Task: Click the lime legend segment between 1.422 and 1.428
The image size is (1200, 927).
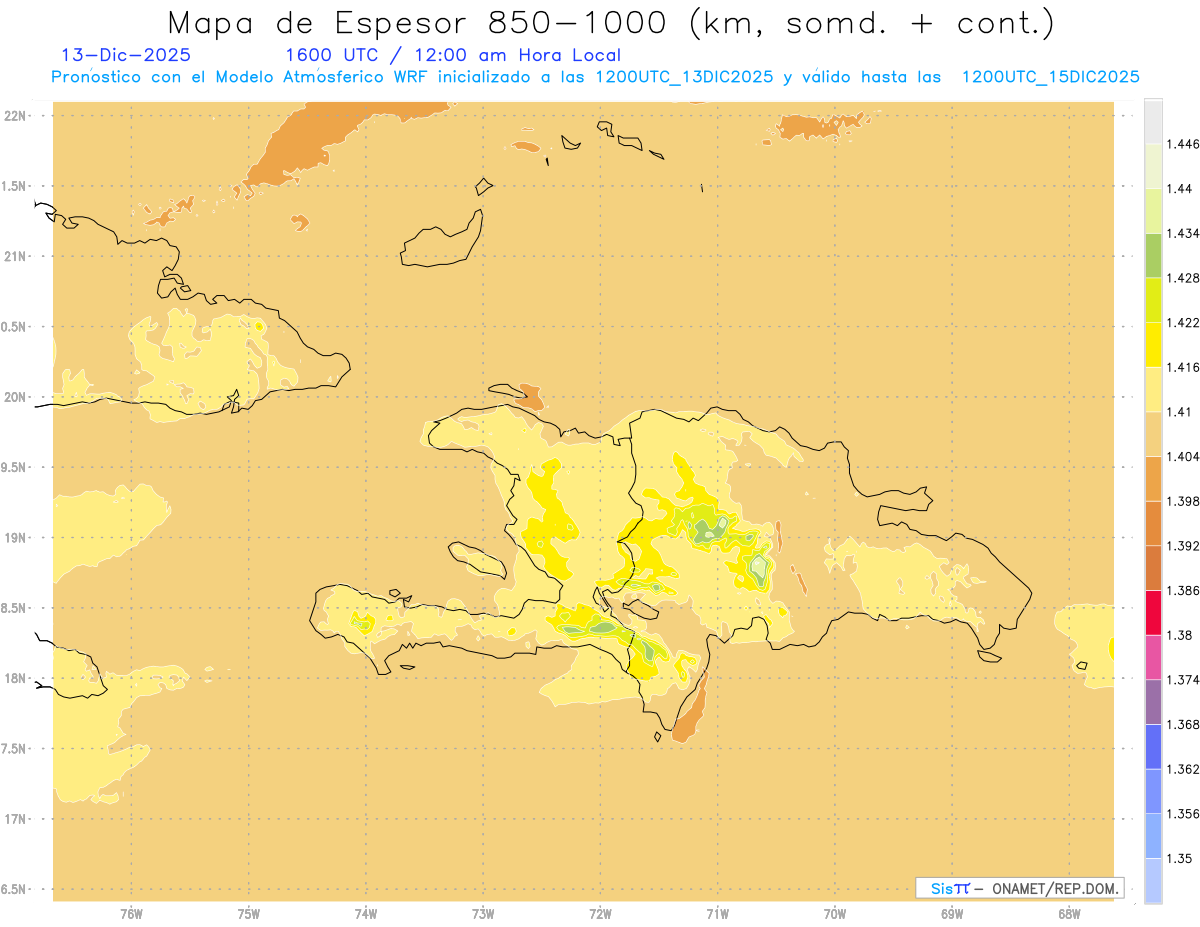Action: click(1153, 300)
